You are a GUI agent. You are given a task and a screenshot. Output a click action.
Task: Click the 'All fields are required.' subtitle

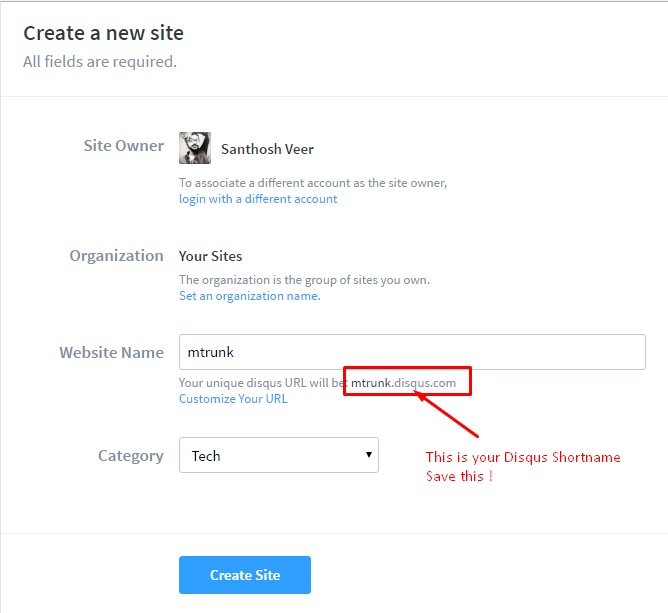[x=100, y=62]
